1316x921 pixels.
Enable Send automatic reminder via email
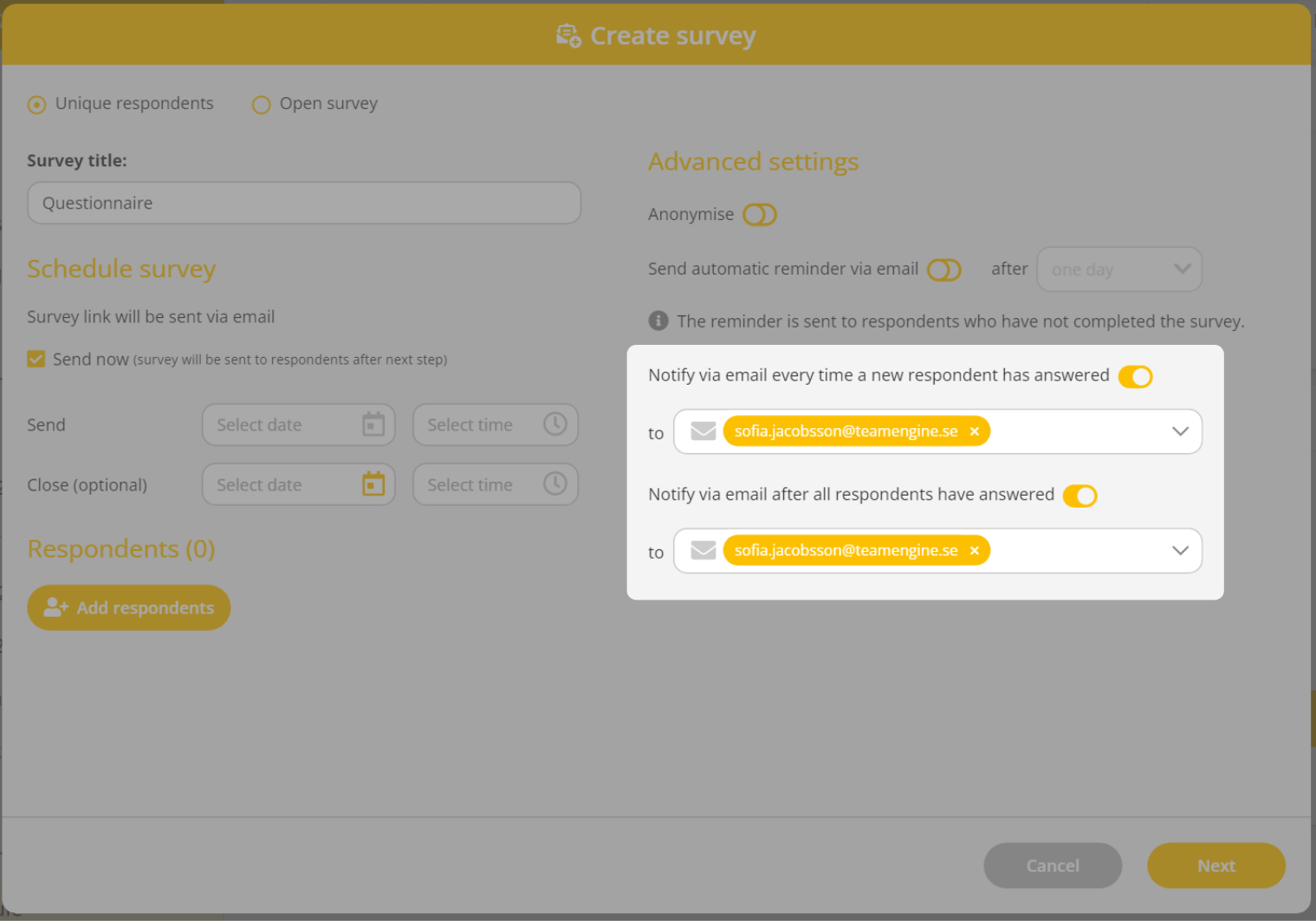click(944, 269)
